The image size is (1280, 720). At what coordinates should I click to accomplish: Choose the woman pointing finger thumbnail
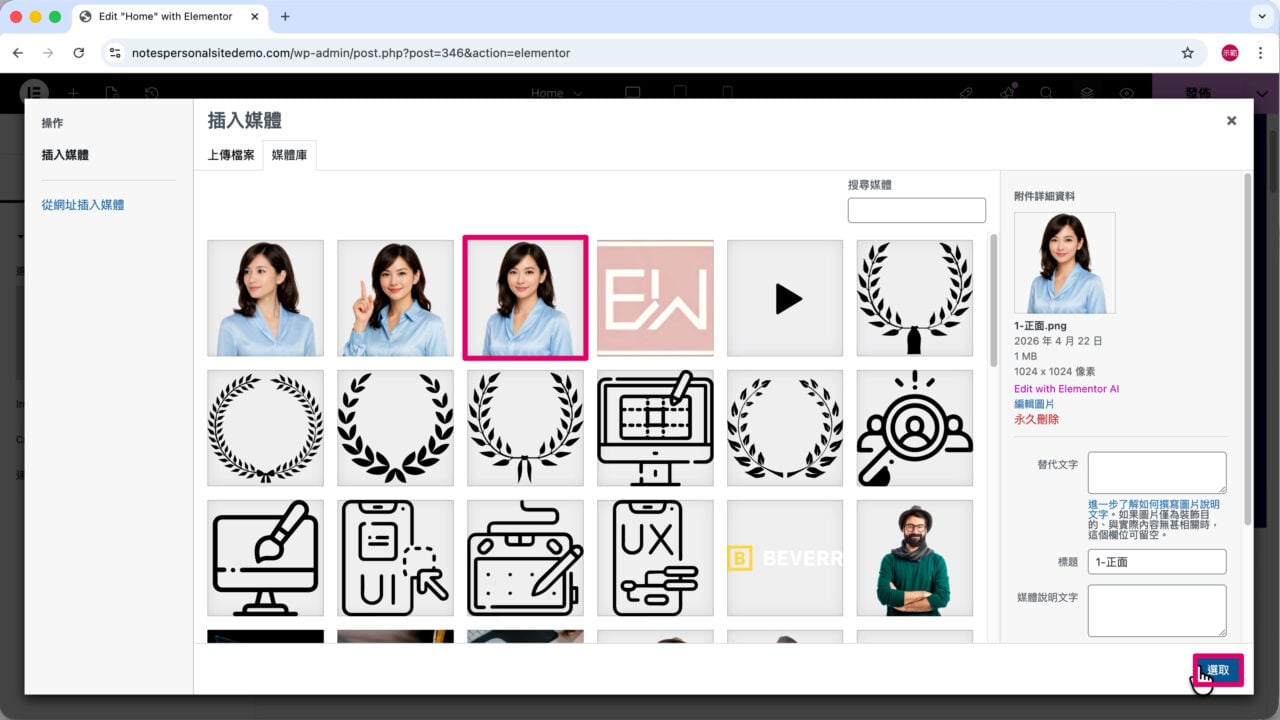point(395,298)
